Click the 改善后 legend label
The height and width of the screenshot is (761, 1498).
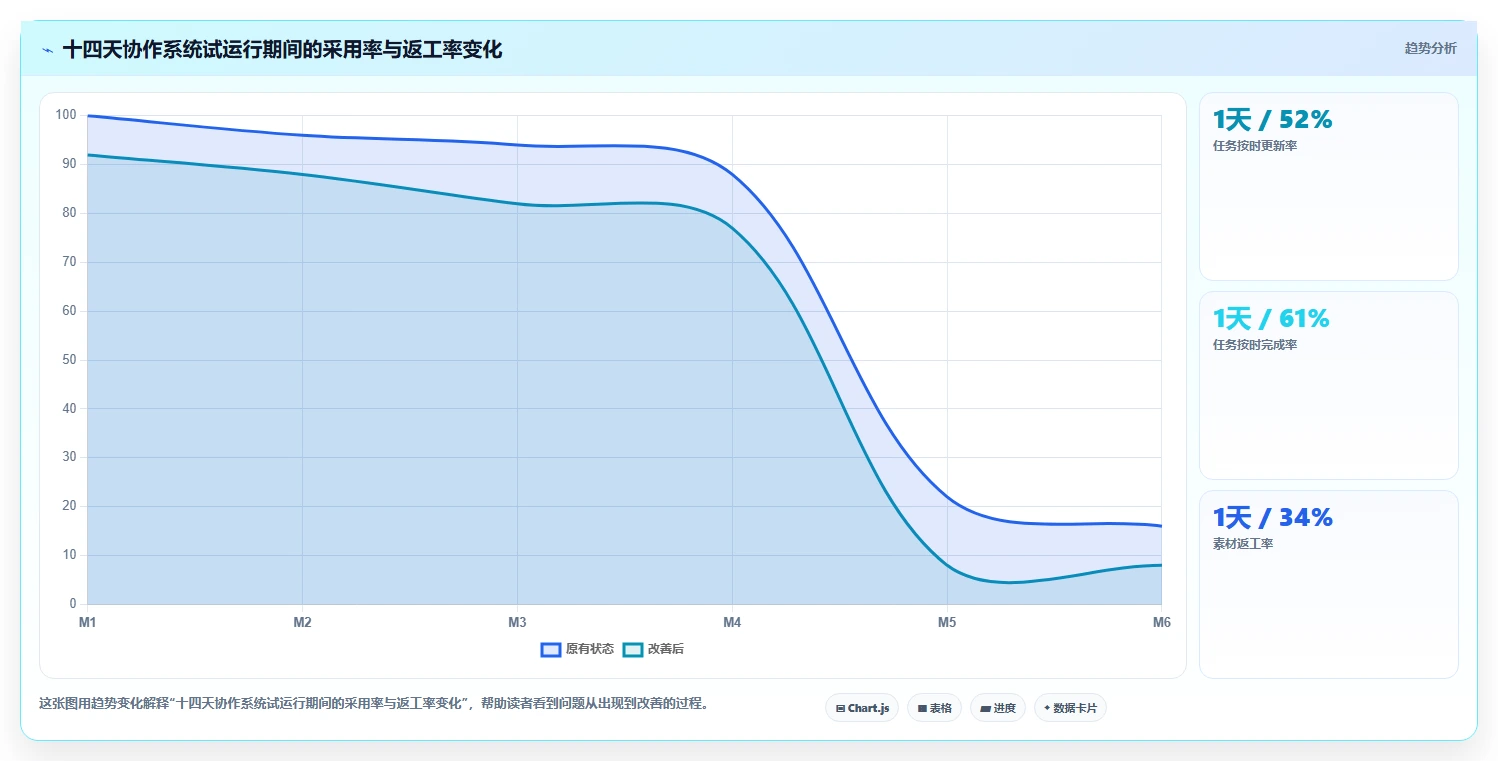click(666, 649)
